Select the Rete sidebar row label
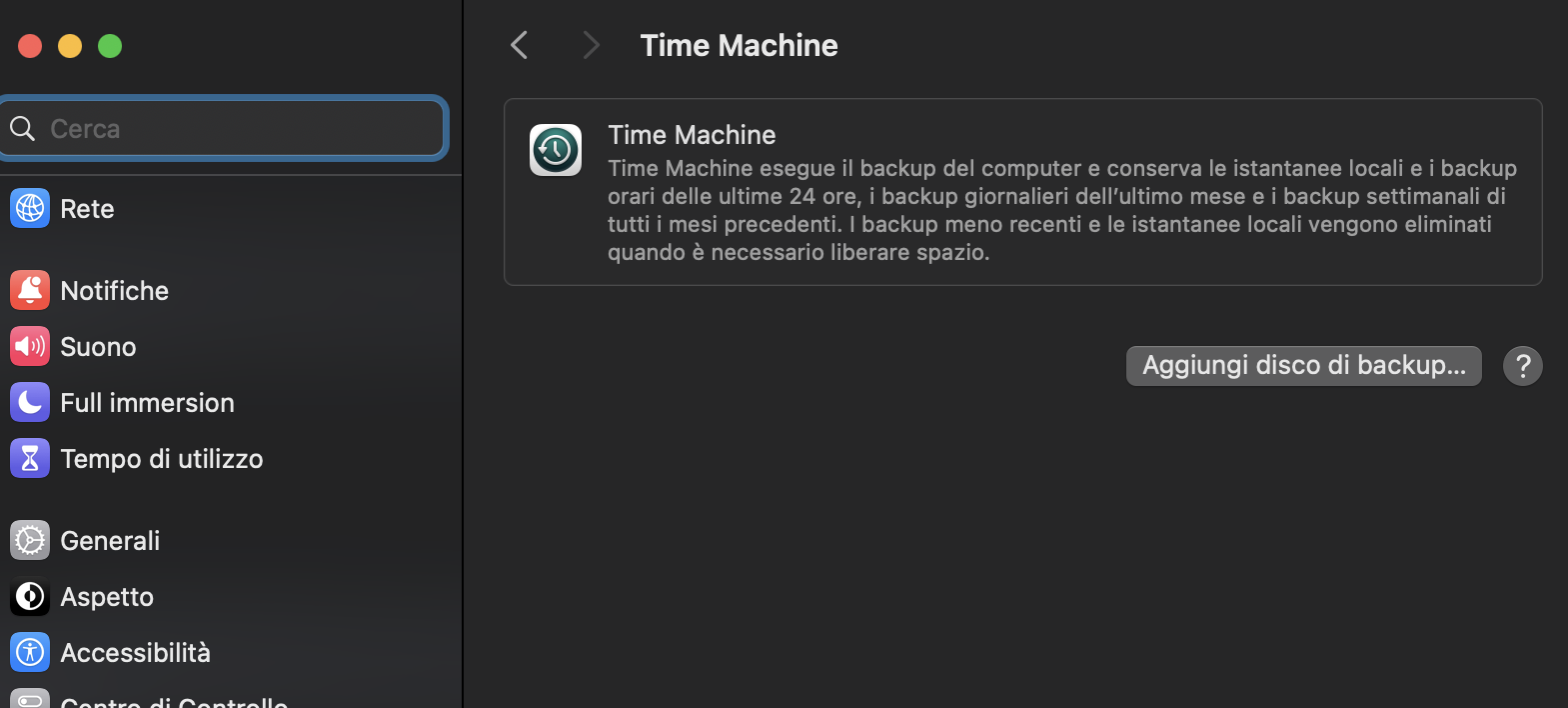Image resolution: width=1568 pixels, height=708 pixels. (x=87, y=208)
